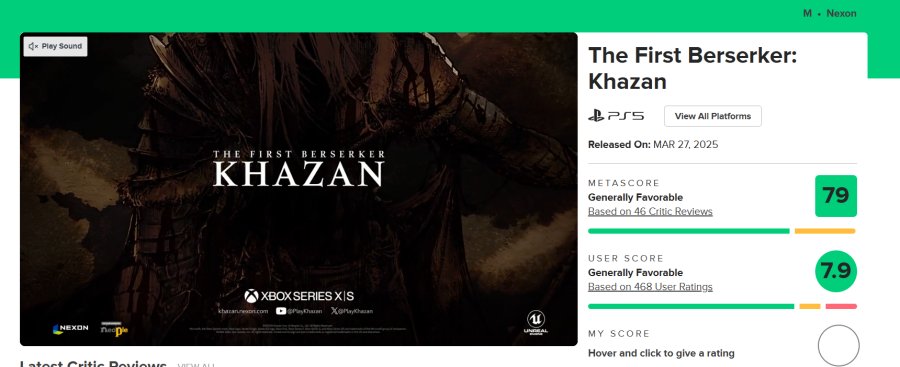Viewport: 900px width, 367px height.
Task: Click the User Score 7.9 circle
Action: click(835, 271)
